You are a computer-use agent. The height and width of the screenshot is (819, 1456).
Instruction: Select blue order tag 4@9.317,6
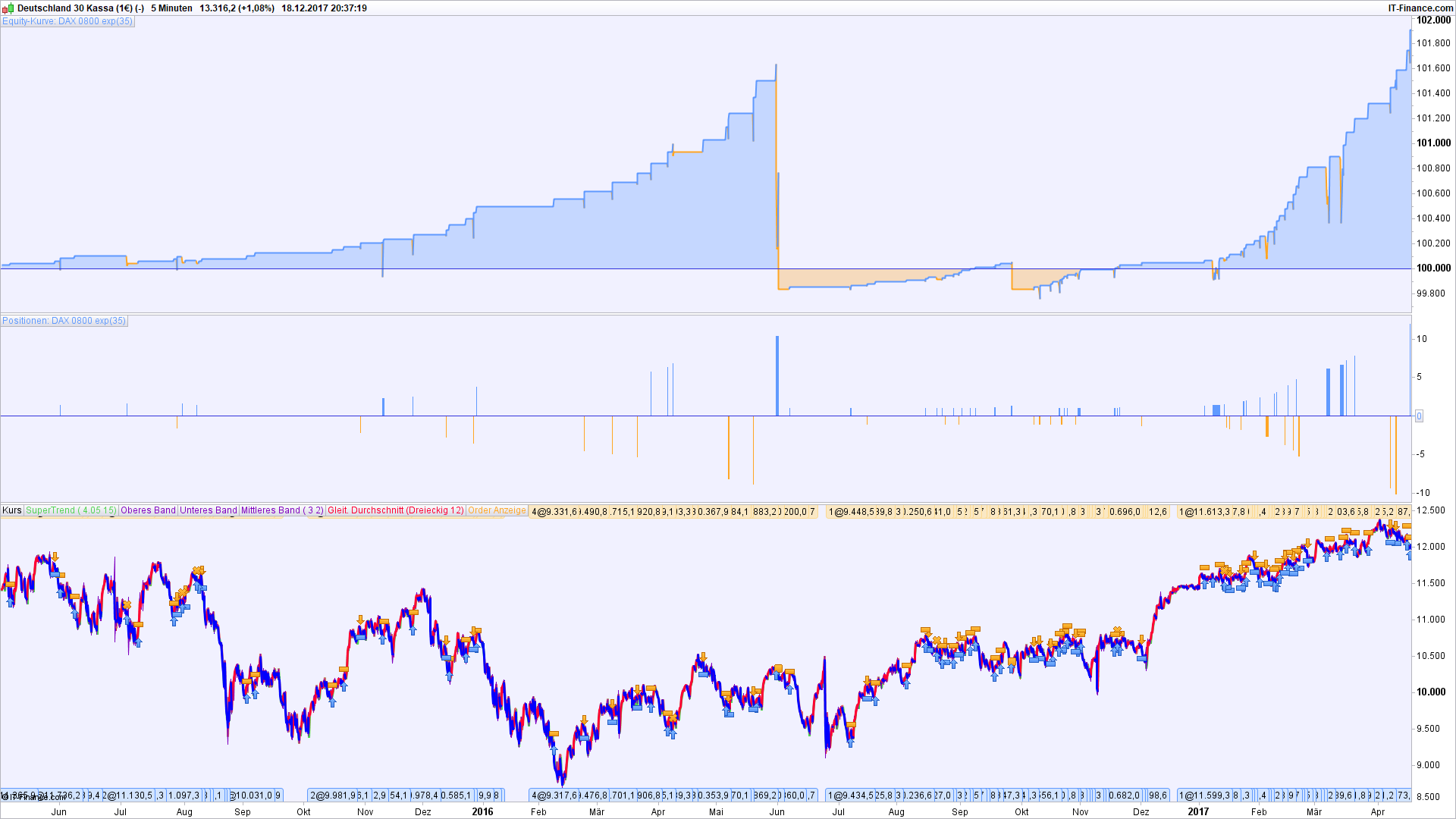coord(554,795)
